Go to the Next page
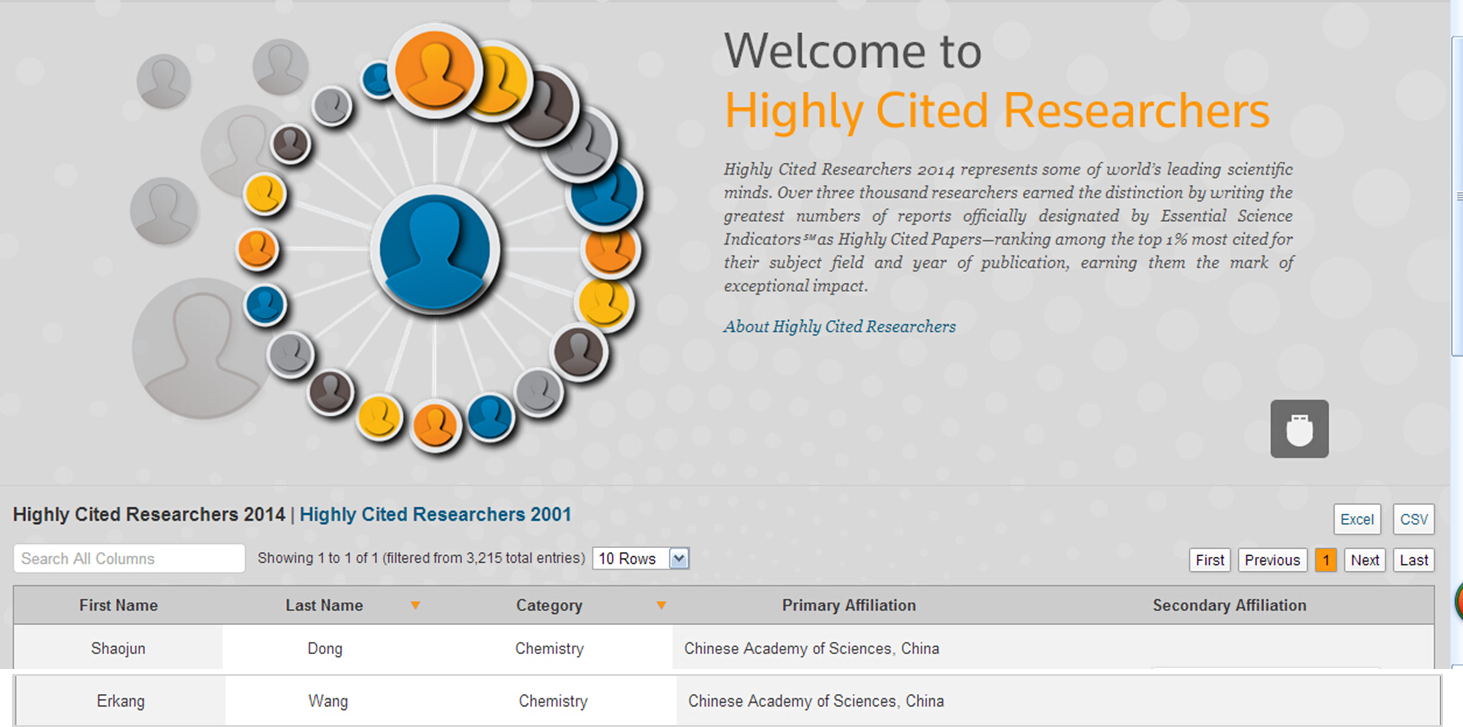This screenshot has width=1463, height=727. (x=1364, y=560)
